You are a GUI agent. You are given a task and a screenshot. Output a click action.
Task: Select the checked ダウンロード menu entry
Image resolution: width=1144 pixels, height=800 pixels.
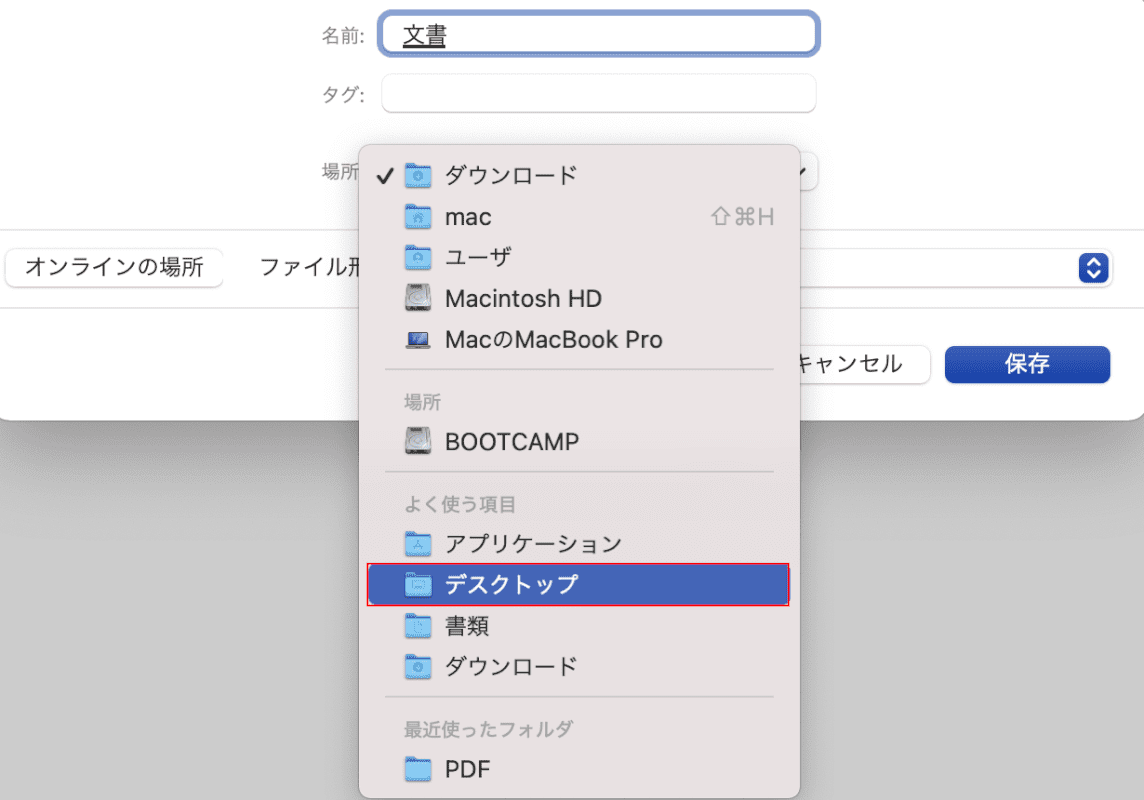coord(579,175)
